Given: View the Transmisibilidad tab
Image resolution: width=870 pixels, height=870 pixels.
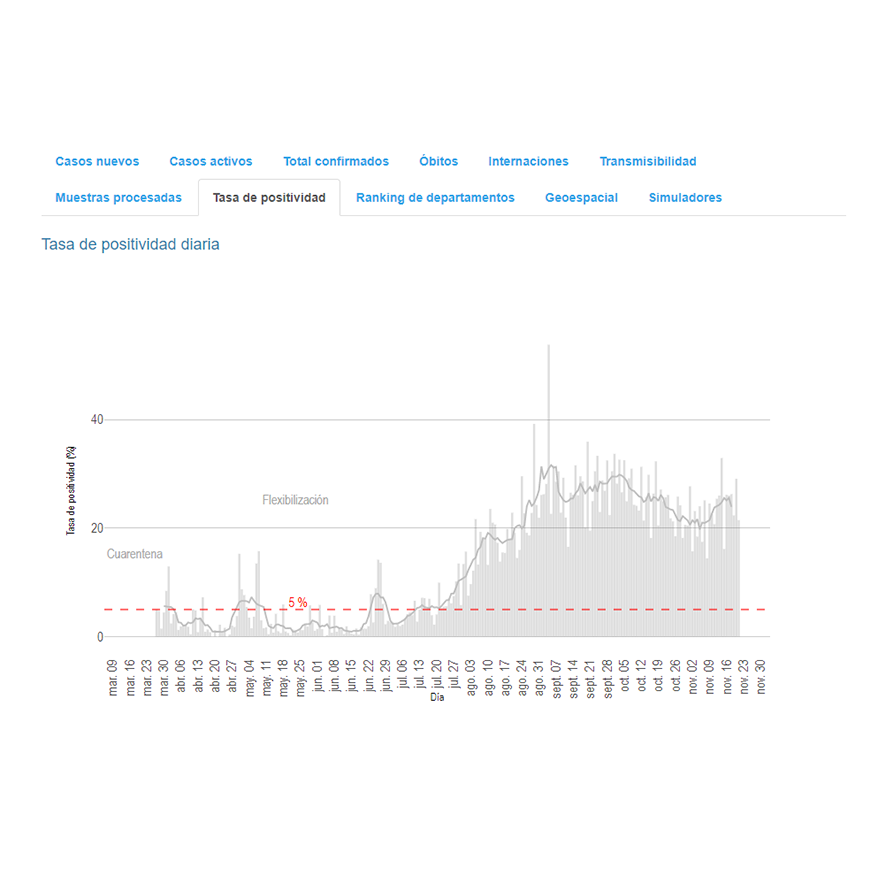Looking at the screenshot, I should coord(647,161).
